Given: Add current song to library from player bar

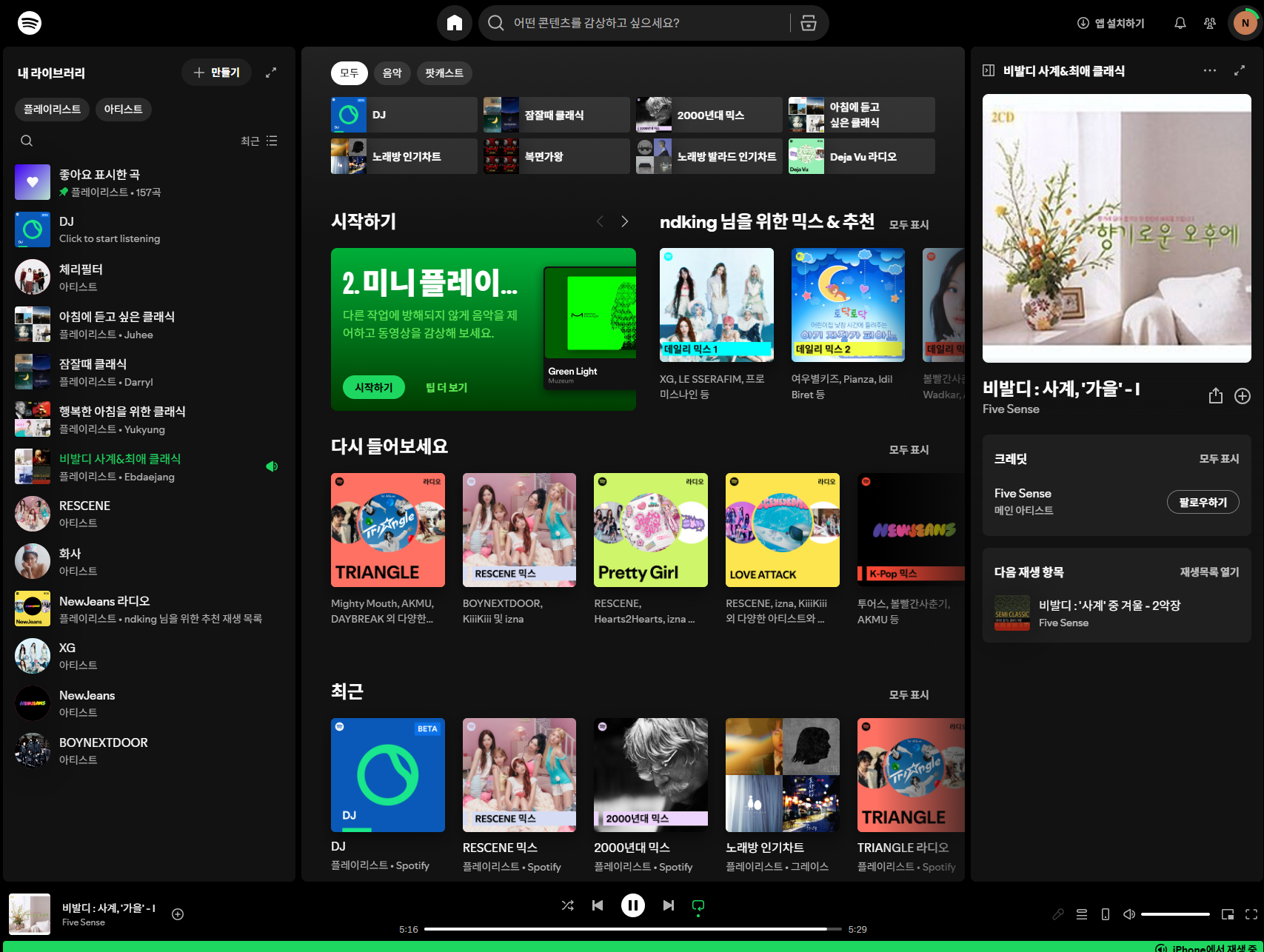Looking at the screenshot, I should tap(178, 914).
